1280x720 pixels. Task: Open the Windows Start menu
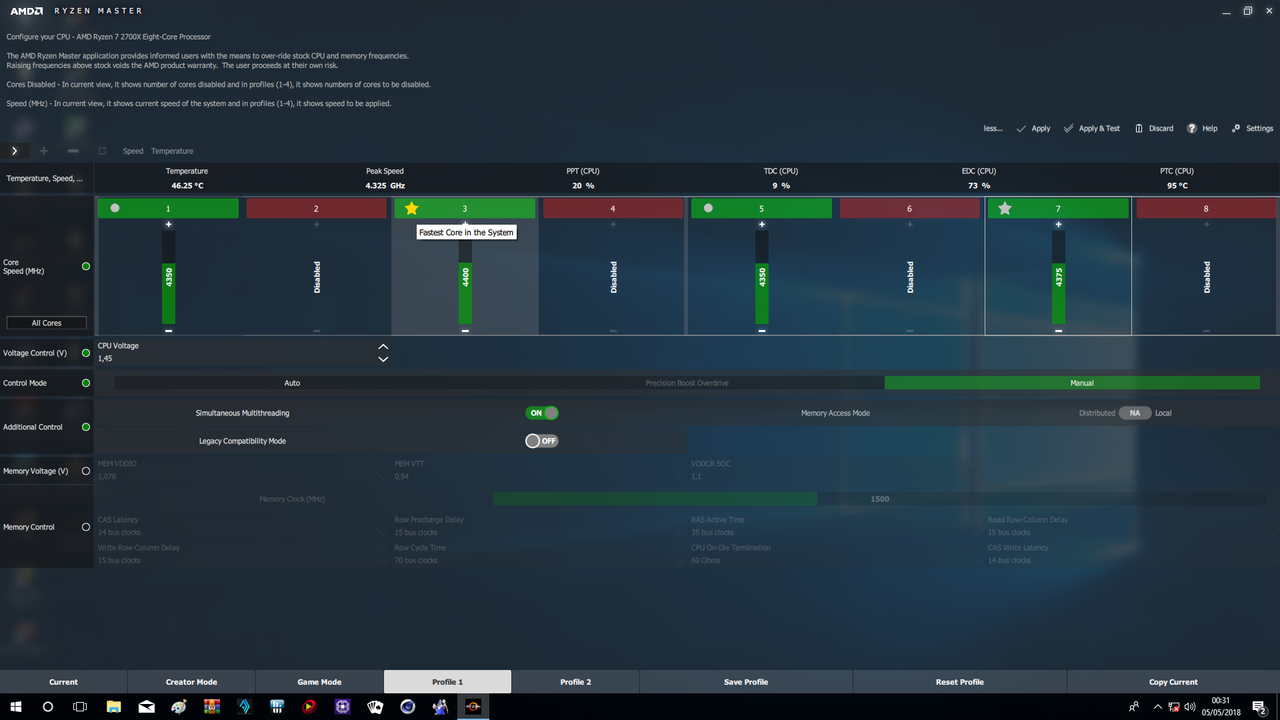(16, 707)
